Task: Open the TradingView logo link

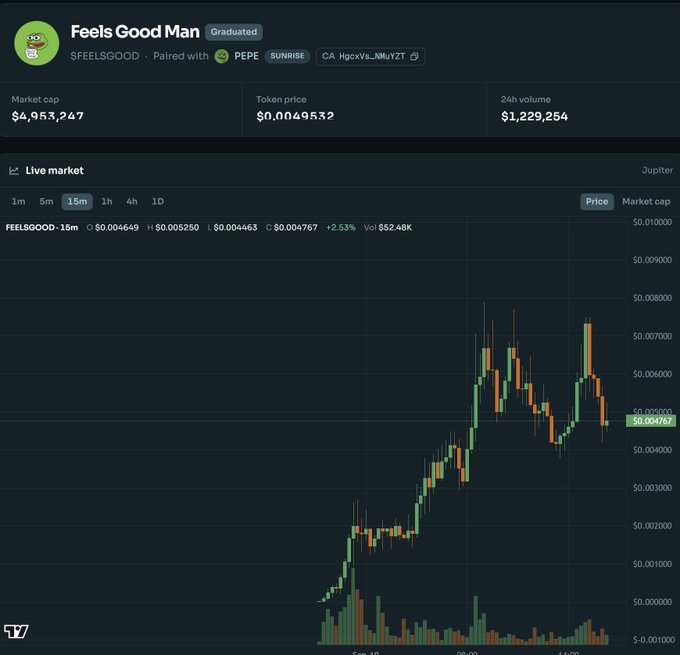Action: click(16, 631)
